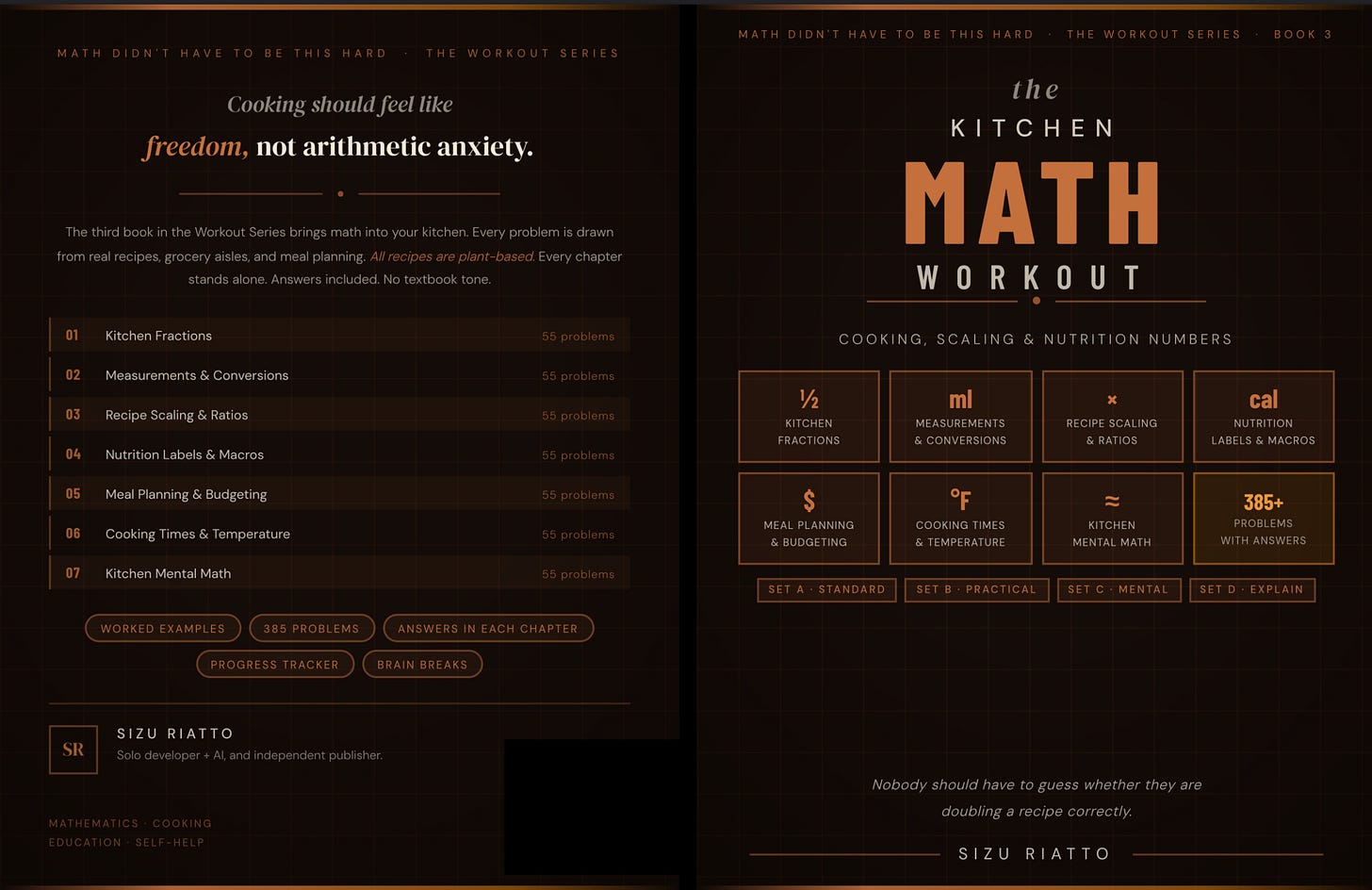Screen dimensions: 1372x890
Task: Select the Set C · Mental tag
Action: 1118,589
